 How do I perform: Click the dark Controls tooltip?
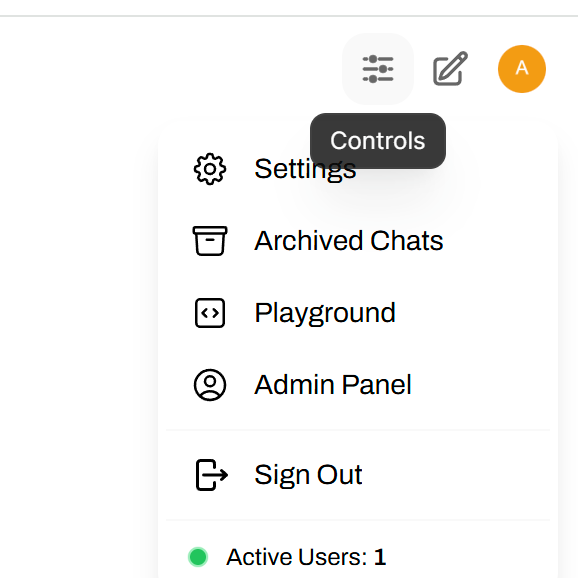378,141
